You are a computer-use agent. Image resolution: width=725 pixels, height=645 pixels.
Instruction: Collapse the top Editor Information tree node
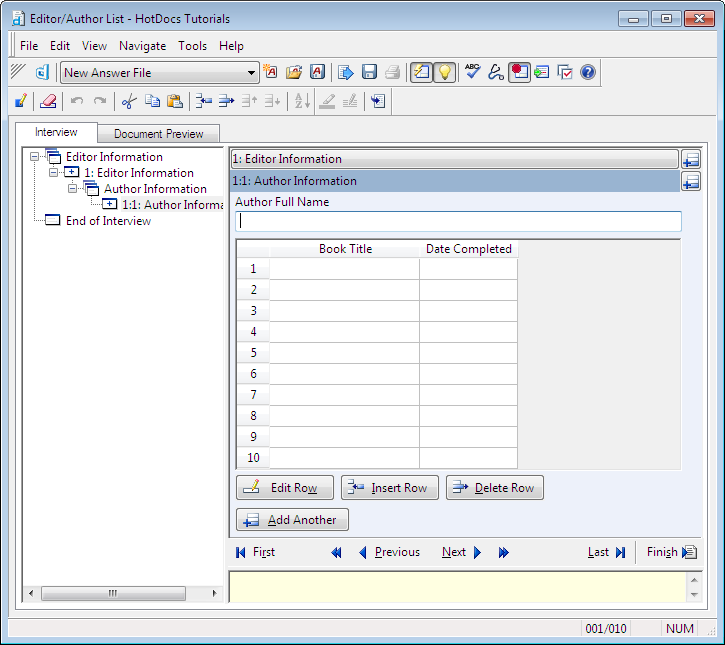(34, 157)
